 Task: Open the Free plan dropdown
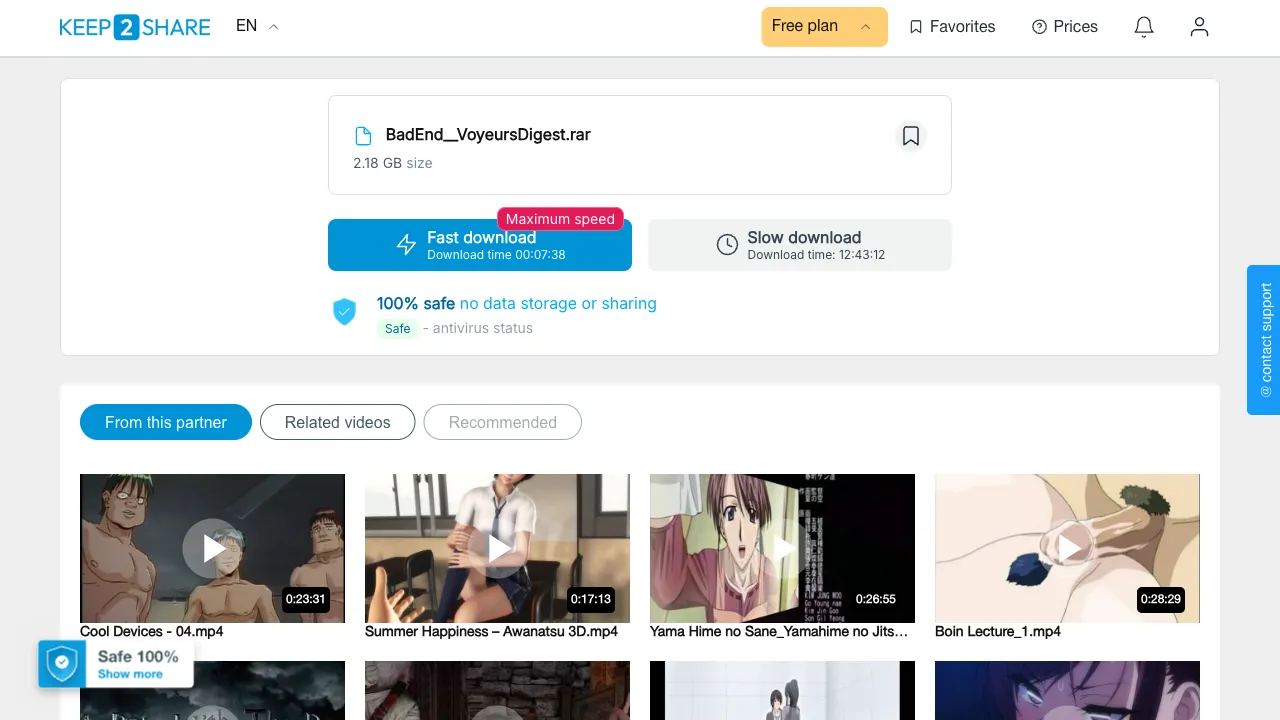click(824, 27)
